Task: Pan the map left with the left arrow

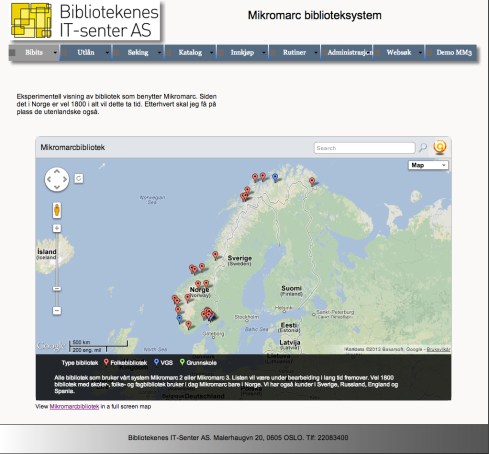Action: pyautogui.click(x=49, y=179)
